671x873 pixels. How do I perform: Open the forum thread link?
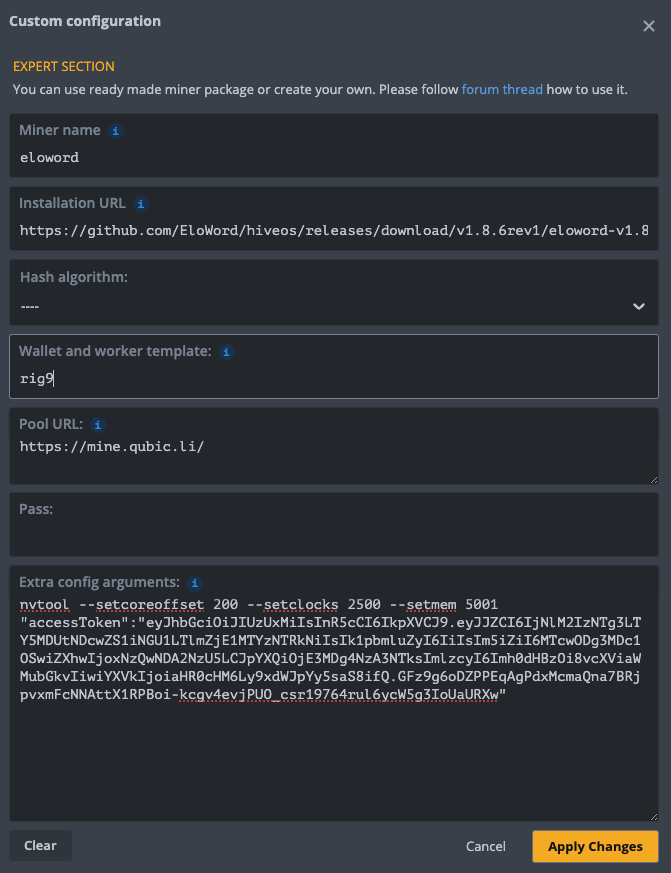pyautogui.click(x=502, y=89)
